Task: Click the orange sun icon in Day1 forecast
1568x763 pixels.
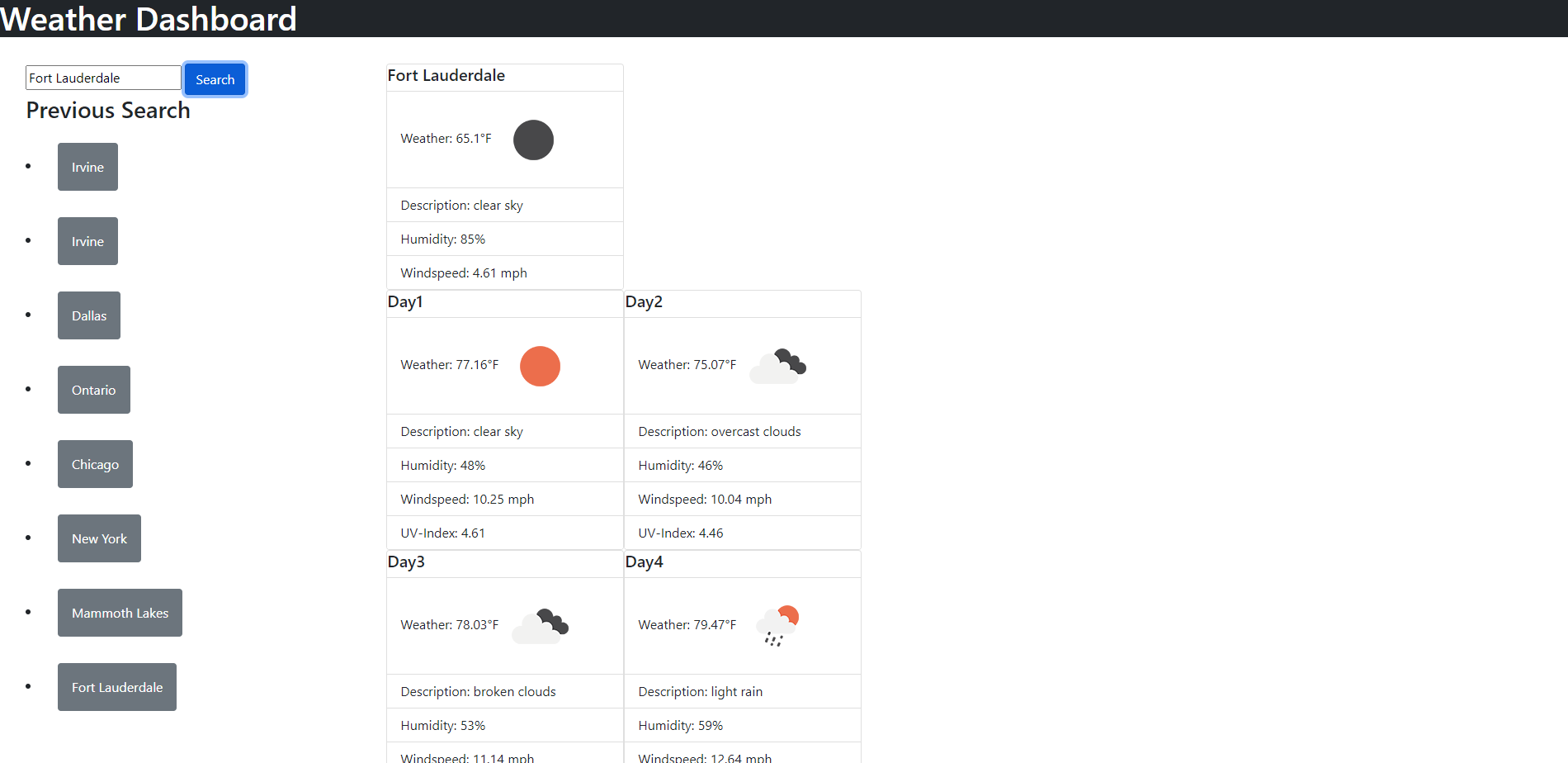Action: [540, 366]
